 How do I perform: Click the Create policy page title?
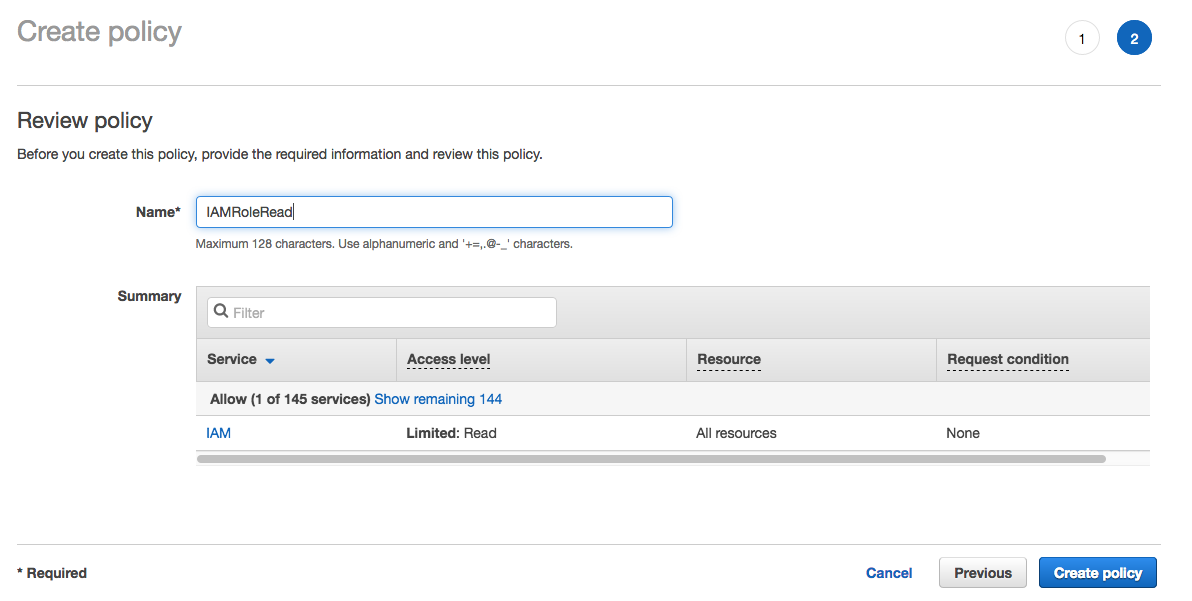pyautogui.click(x=100, y=32)
